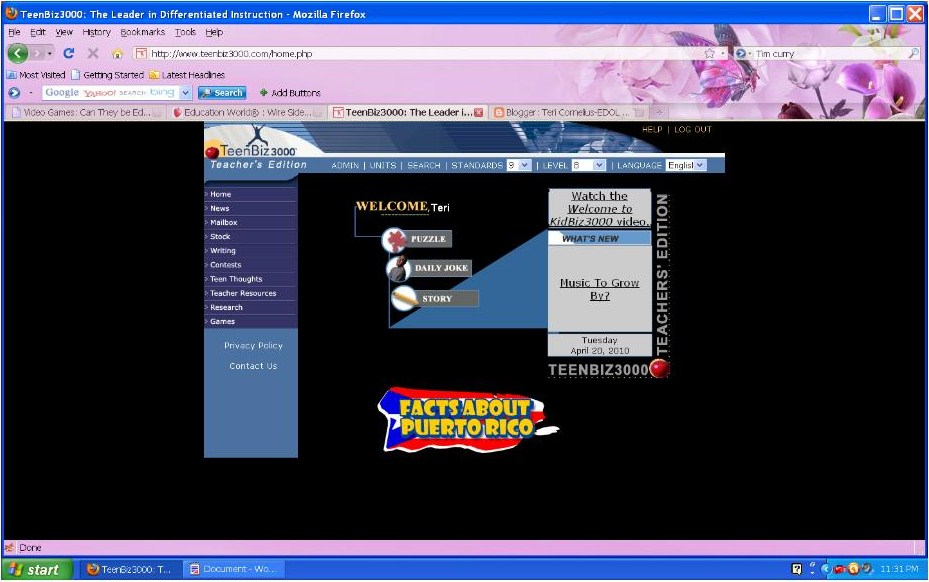The image size is (929, 582).
Task: Open the Bookmarks menu
Action: point(142,32)
